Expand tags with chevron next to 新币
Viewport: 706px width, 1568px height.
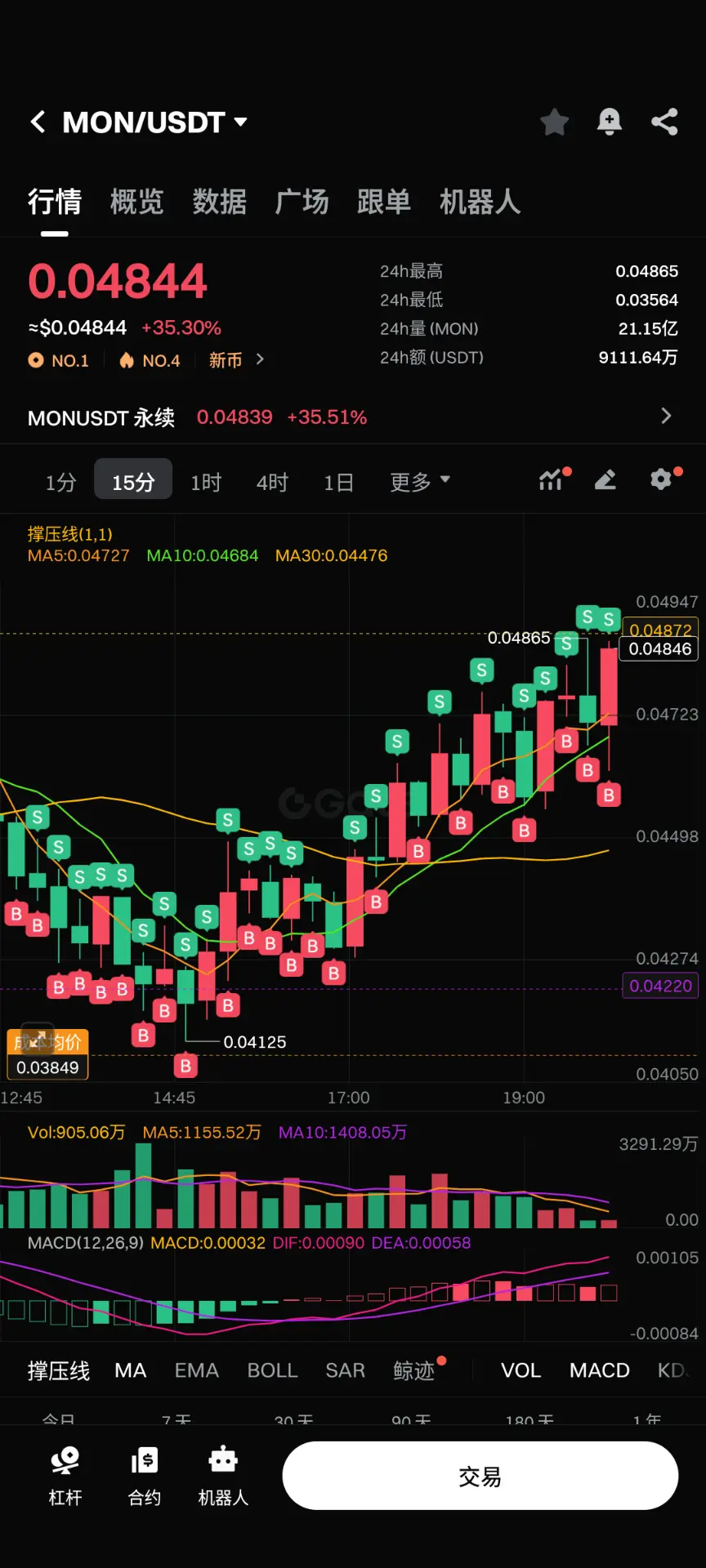pyautogui.click(x=260, y=359)
